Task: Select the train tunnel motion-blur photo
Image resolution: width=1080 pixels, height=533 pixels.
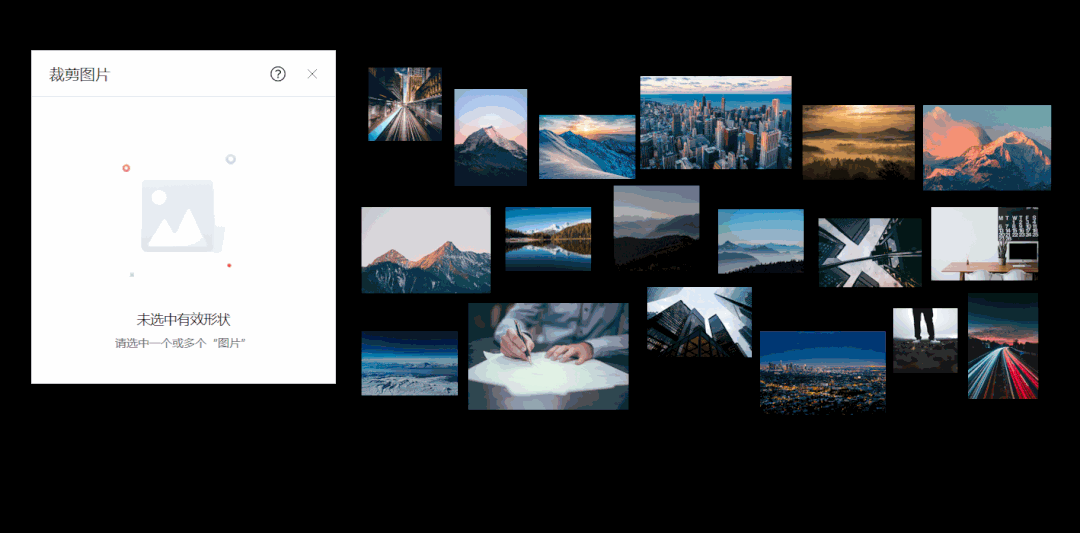Action: point(405,104)
